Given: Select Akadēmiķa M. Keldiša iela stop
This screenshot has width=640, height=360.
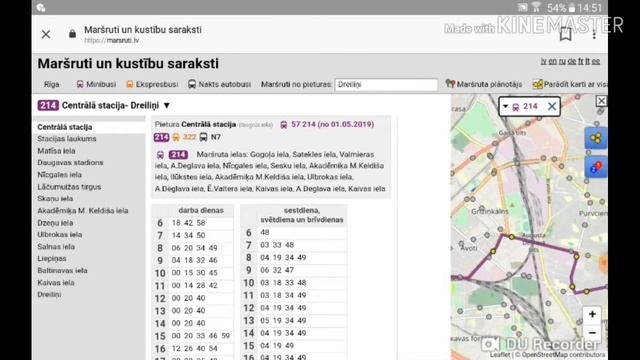Looking at the screenshot, I should tap(83, 211).
